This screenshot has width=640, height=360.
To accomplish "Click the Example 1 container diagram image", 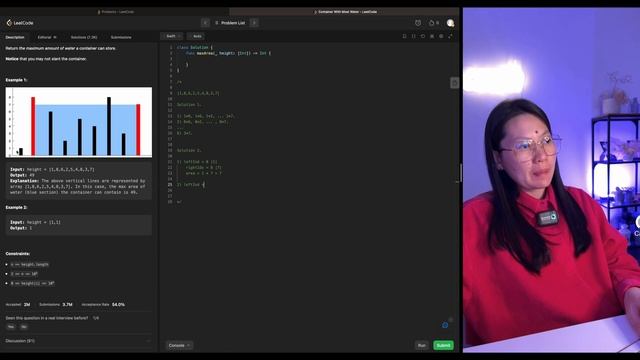I will coord(79,122).
